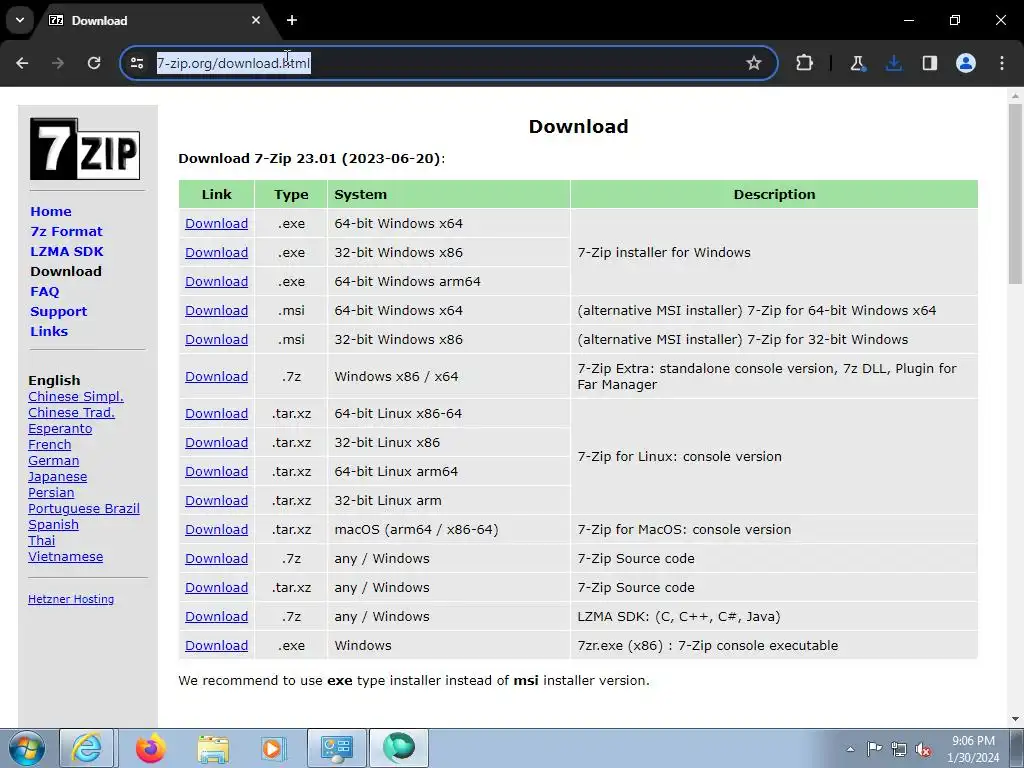The width and height of the screenshot is (1024, 768).
Task: Download .msi for 64-bit Windows x64
Action: coord(216,310)
